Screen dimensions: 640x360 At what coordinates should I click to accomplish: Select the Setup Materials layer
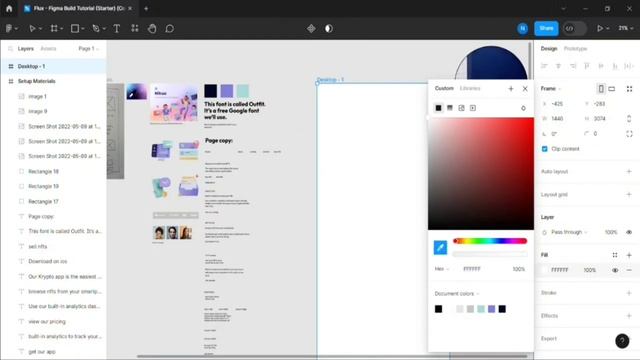point(53,81)
